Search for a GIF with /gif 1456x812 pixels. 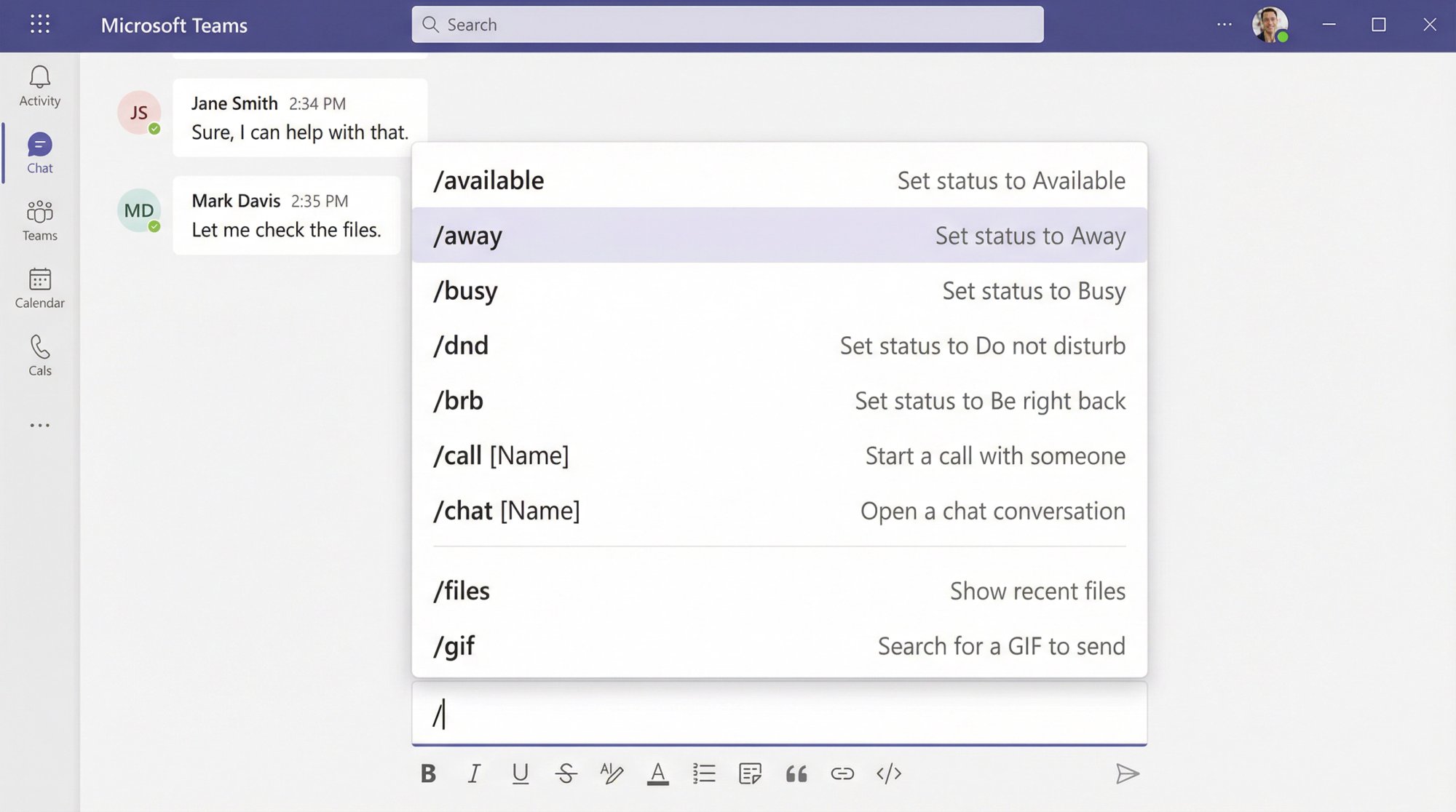(x=778, y=645)
